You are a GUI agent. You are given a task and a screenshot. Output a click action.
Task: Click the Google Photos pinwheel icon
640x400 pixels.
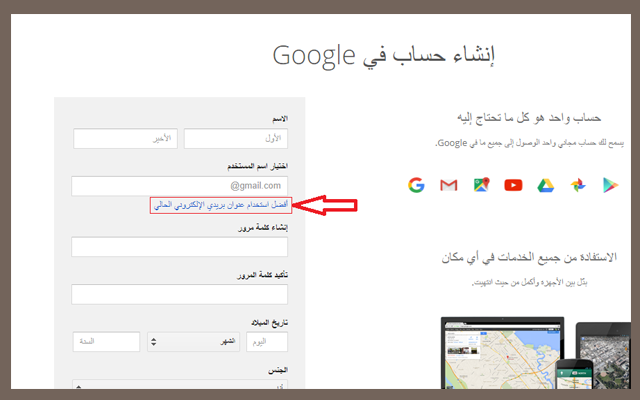578,185
